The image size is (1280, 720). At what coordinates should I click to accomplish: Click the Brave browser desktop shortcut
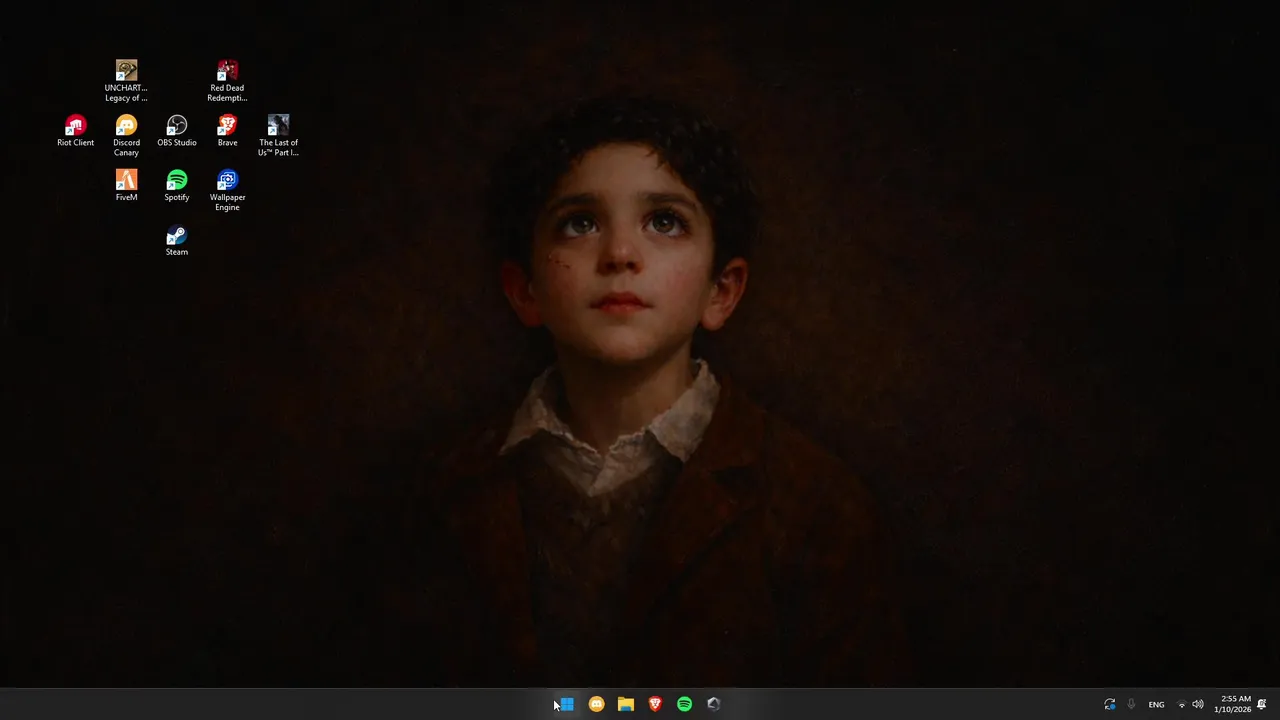227,131
